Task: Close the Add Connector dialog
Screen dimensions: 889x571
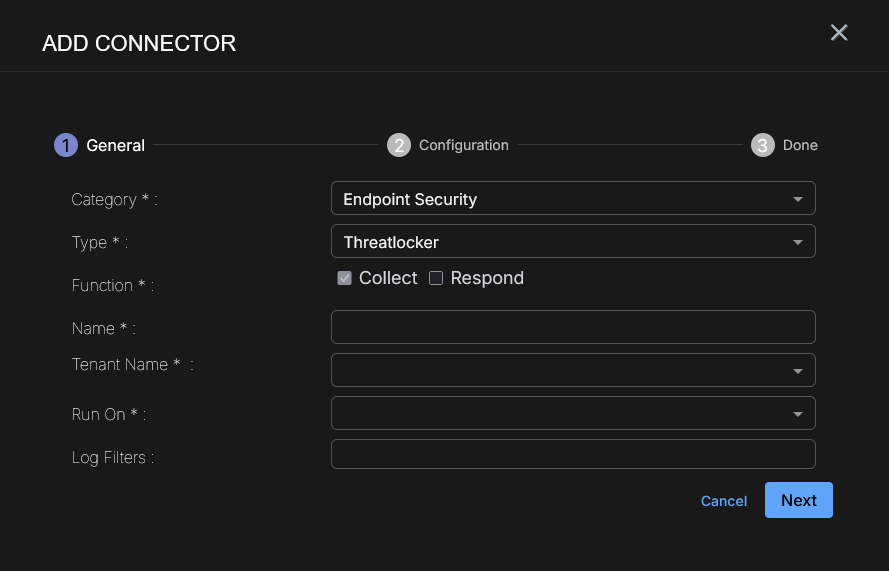Action: 839,33
